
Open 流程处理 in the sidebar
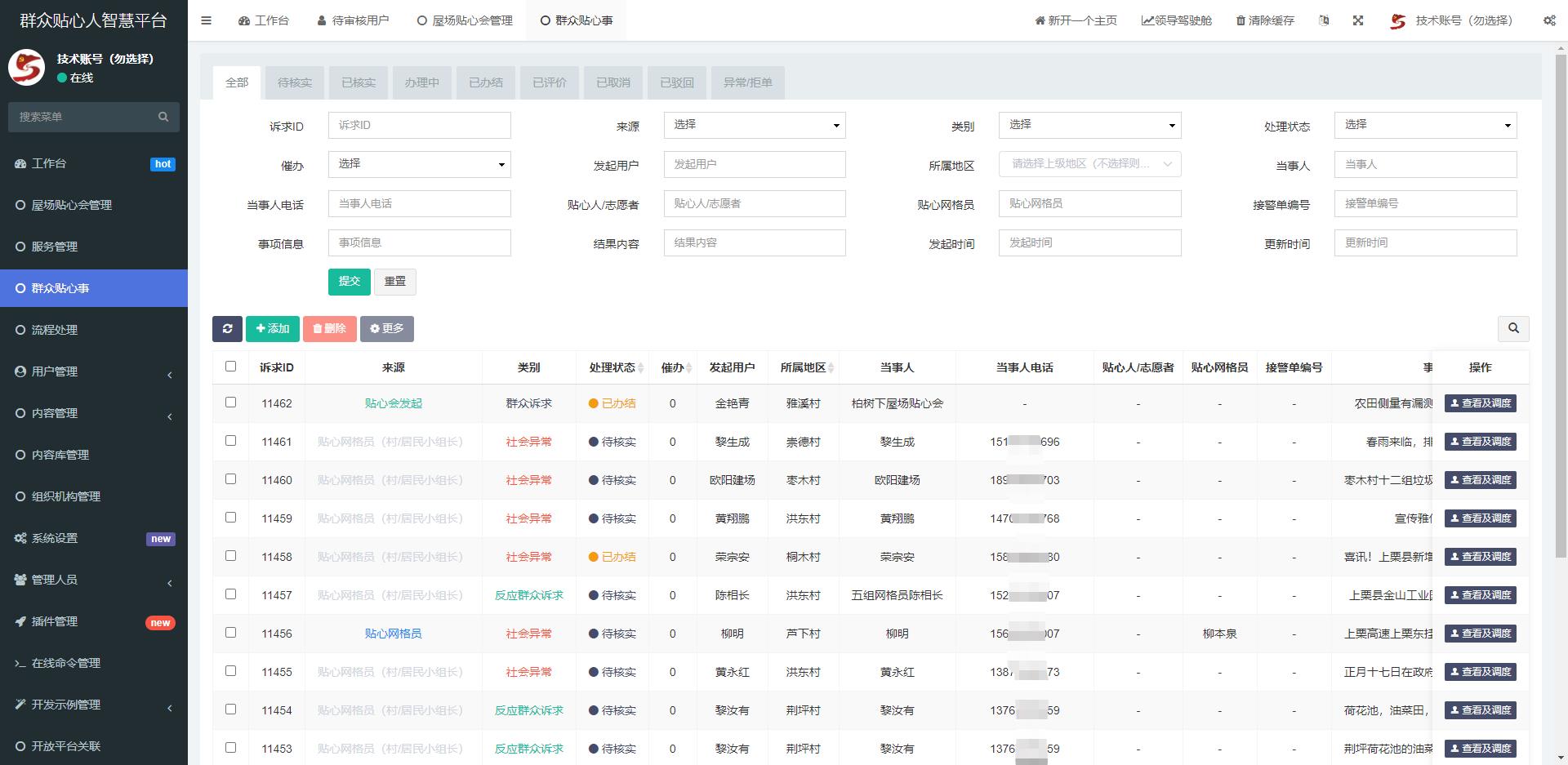pyautogui.click(x=94, y=330)
